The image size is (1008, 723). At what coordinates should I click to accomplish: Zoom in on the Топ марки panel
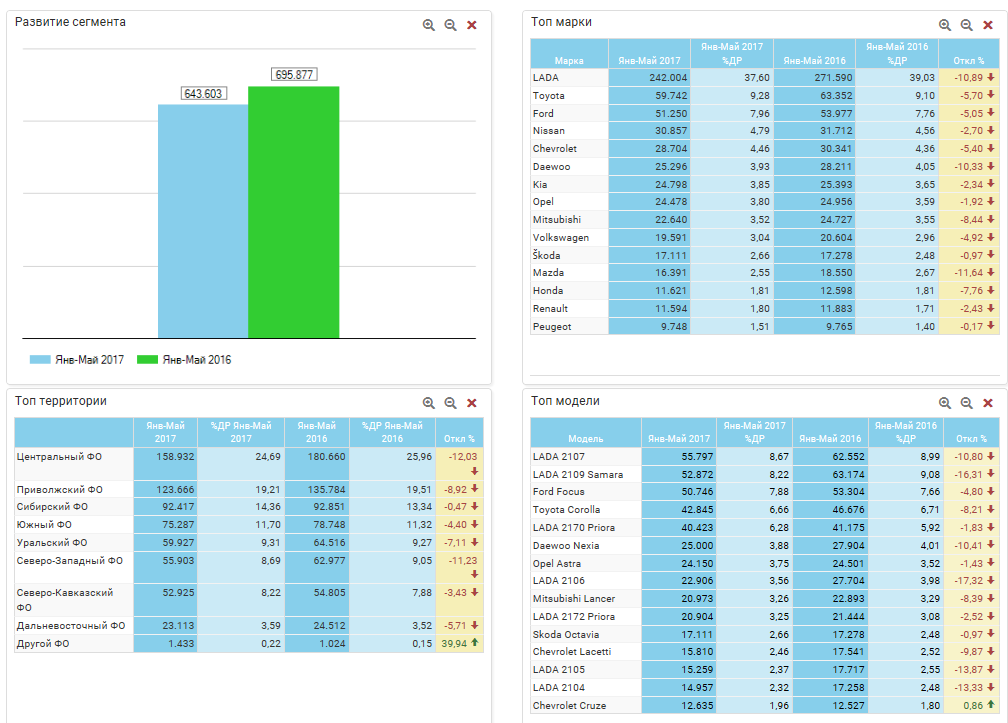coord(945,25)
